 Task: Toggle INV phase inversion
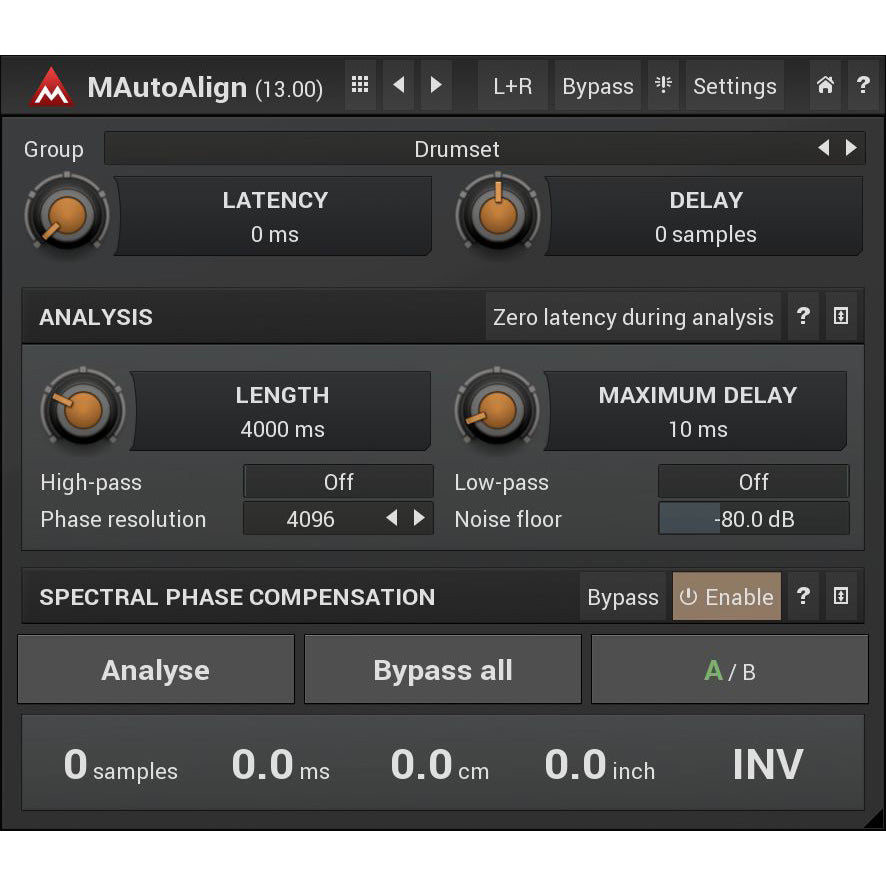coord(767,765)
